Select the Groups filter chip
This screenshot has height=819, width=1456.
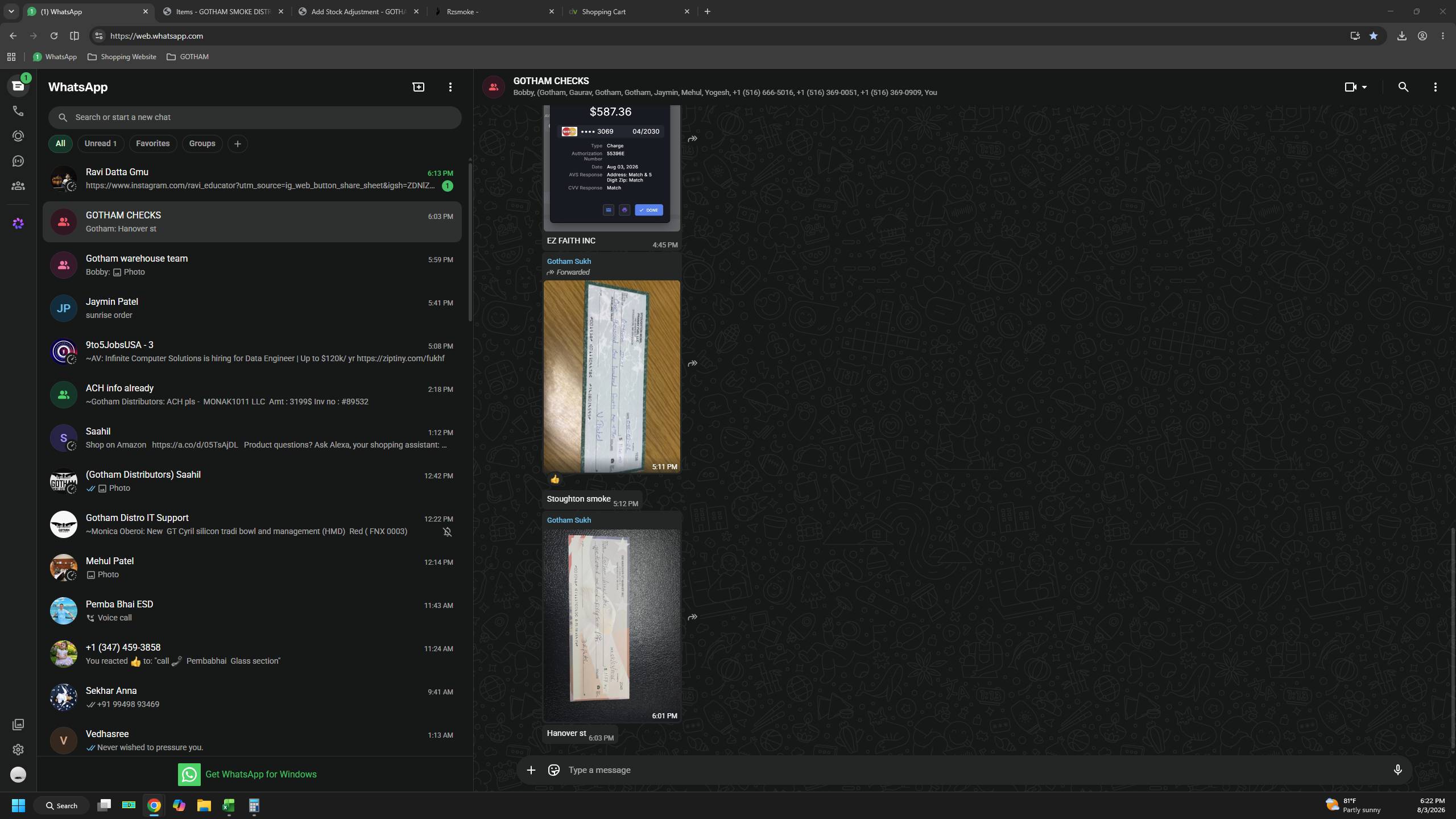click(x=202, y=143)
